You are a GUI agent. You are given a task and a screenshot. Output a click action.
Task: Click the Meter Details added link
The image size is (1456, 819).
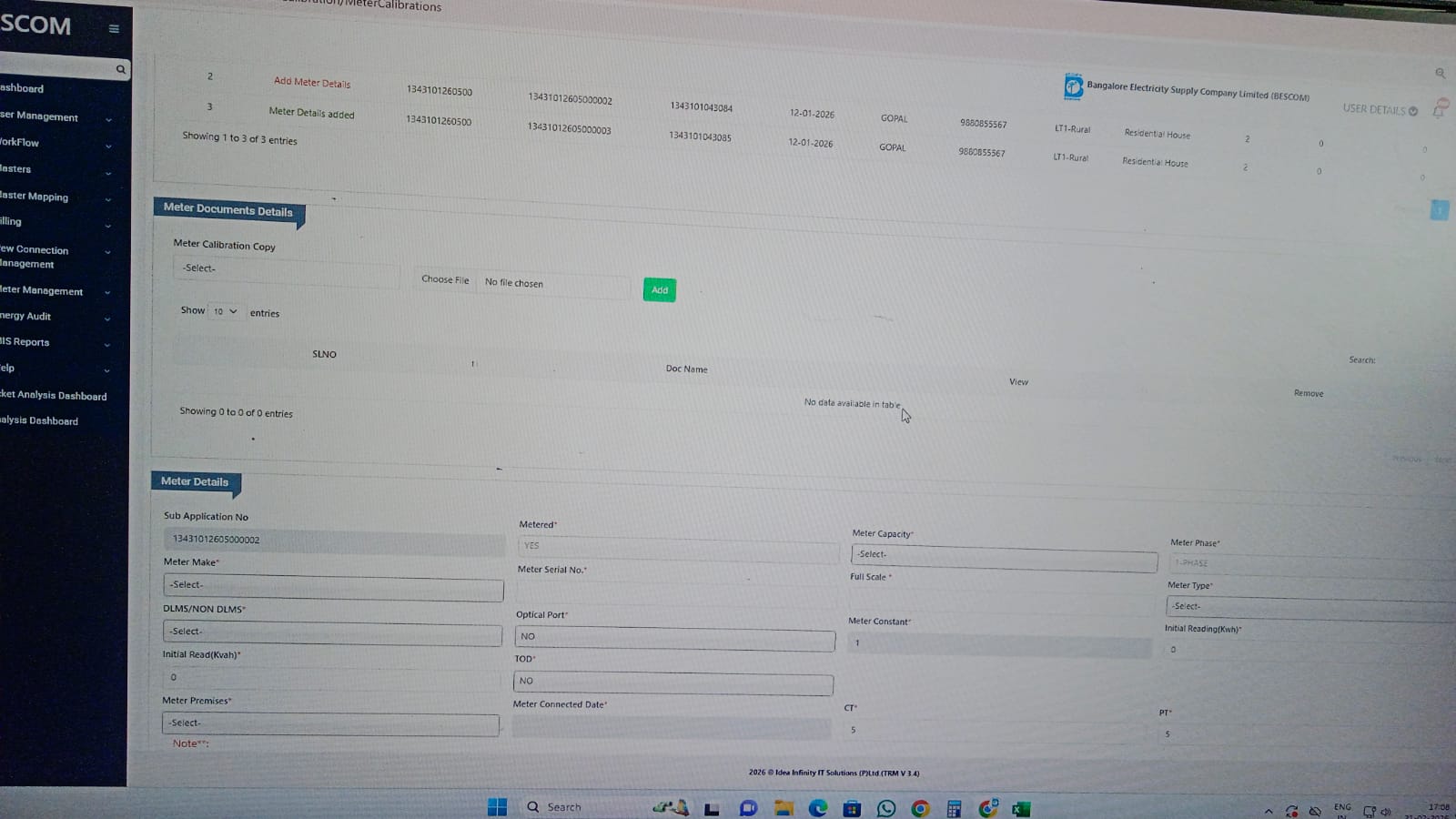tap(312, 113)
